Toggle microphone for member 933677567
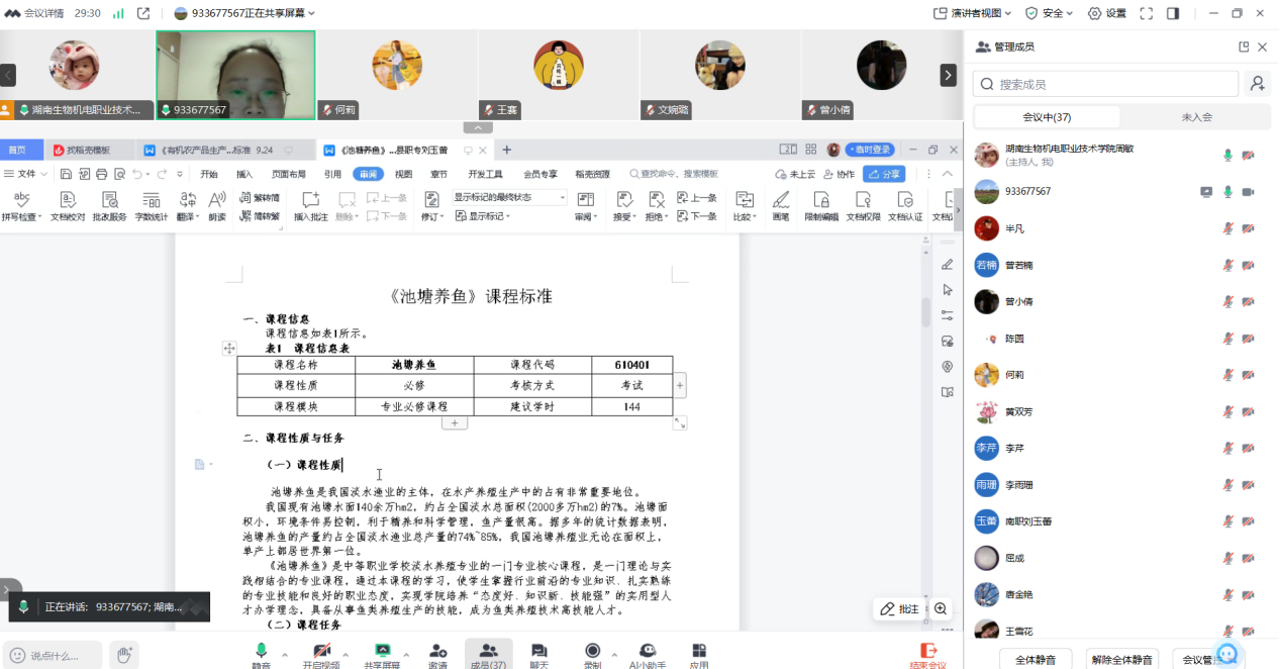Viewport: 1280px width, 669px height. [x=1228, y=192]
